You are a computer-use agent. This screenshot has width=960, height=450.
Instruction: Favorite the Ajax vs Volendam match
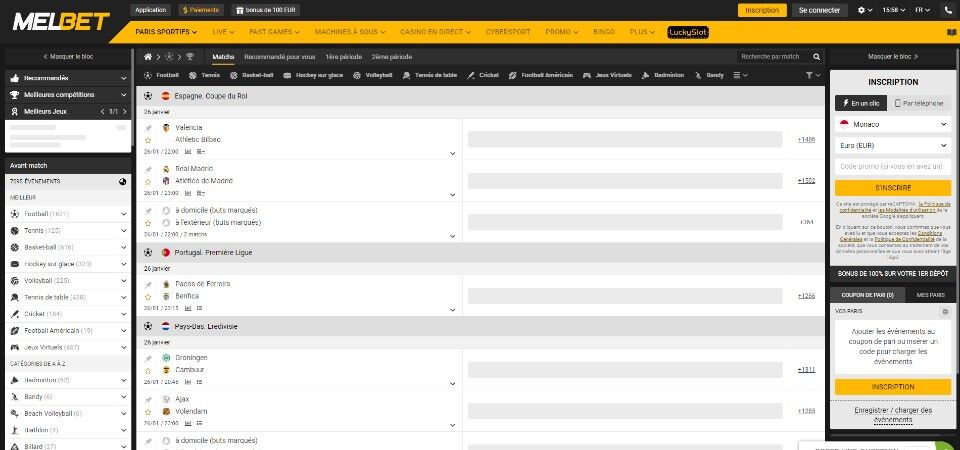click(148, 411)
